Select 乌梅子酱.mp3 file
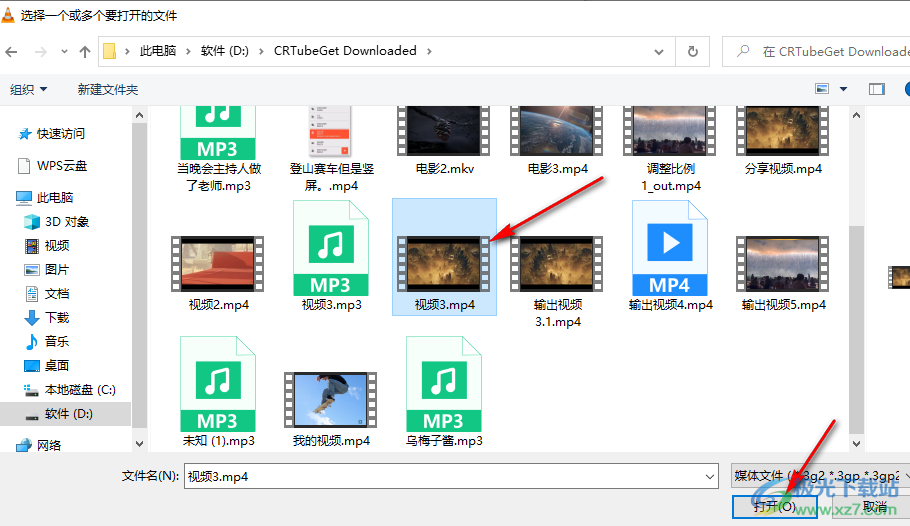The height and width of the screenshot is (526, 910). click(445, 392)
